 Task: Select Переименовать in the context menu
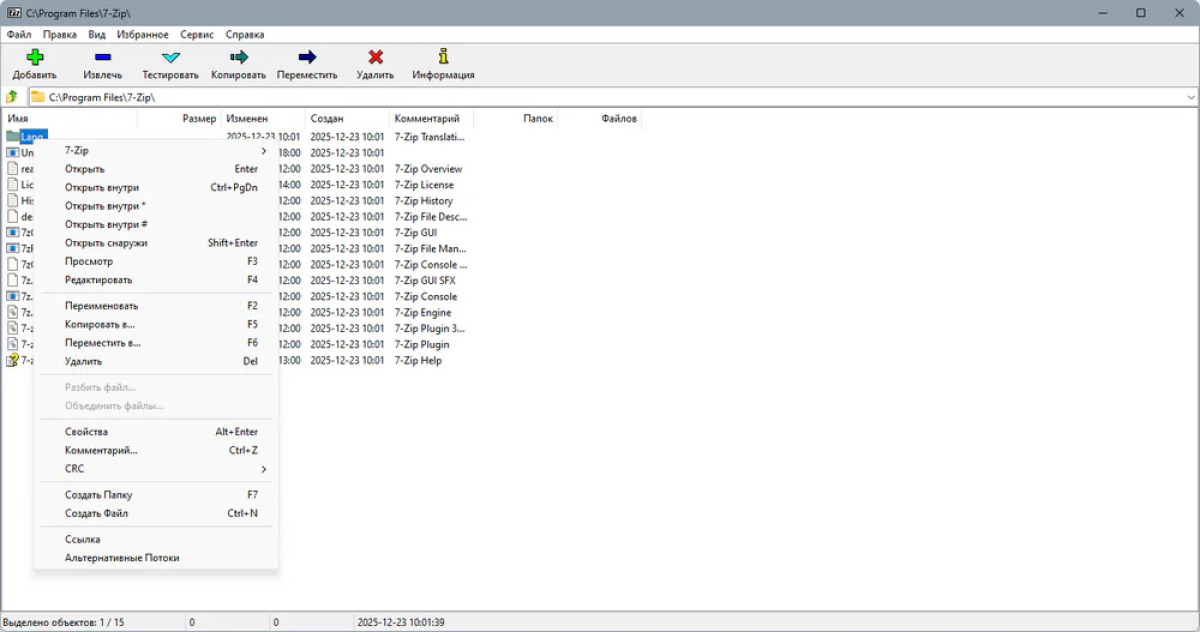(x=102, y=306)
